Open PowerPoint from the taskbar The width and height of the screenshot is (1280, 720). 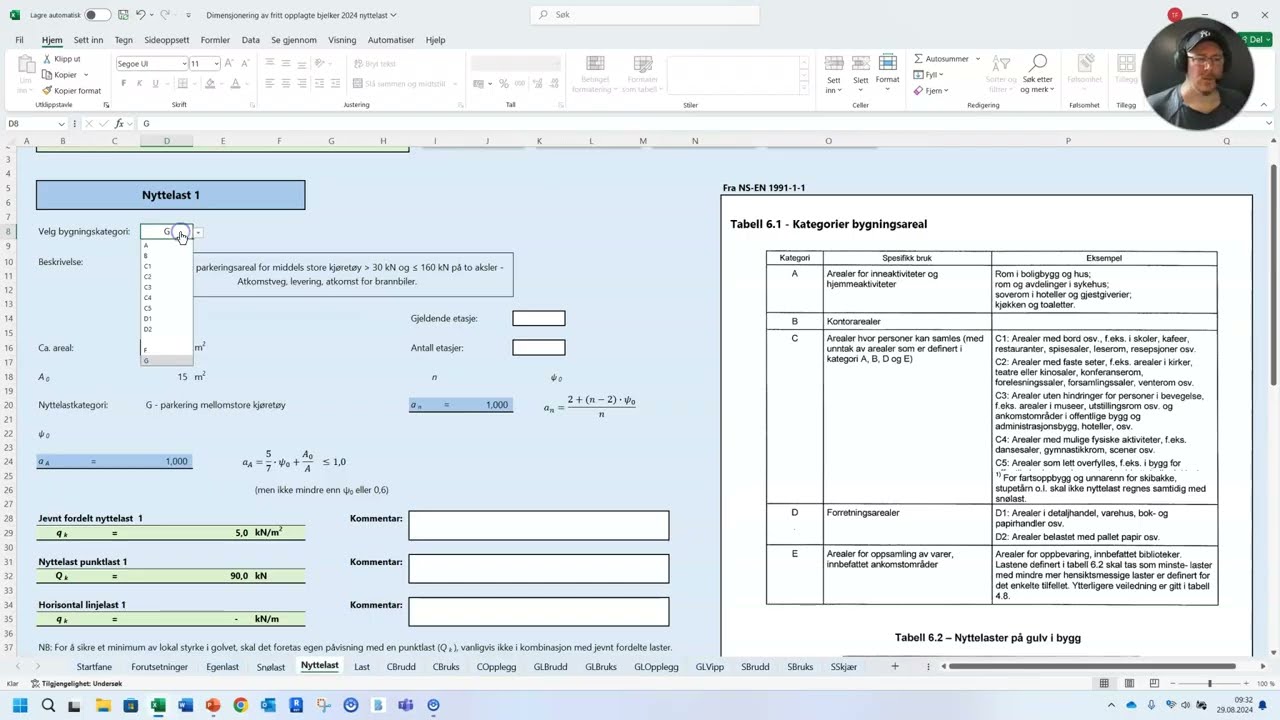(212, 706)
